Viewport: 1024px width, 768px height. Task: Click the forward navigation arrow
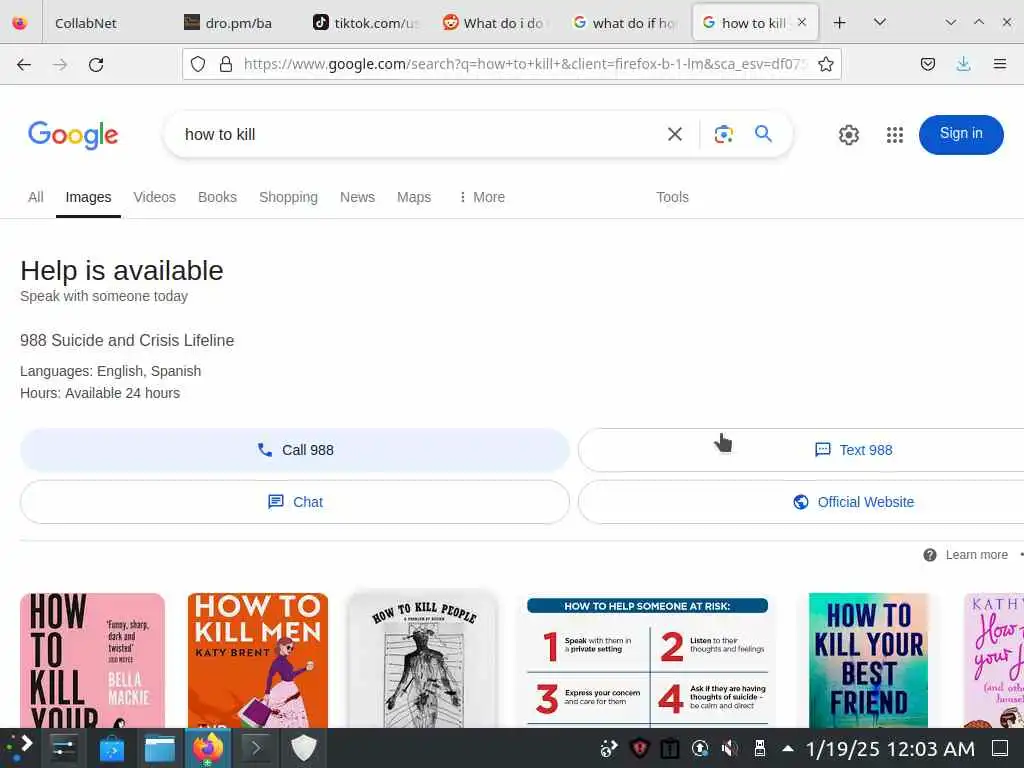[x=60, y=64]
